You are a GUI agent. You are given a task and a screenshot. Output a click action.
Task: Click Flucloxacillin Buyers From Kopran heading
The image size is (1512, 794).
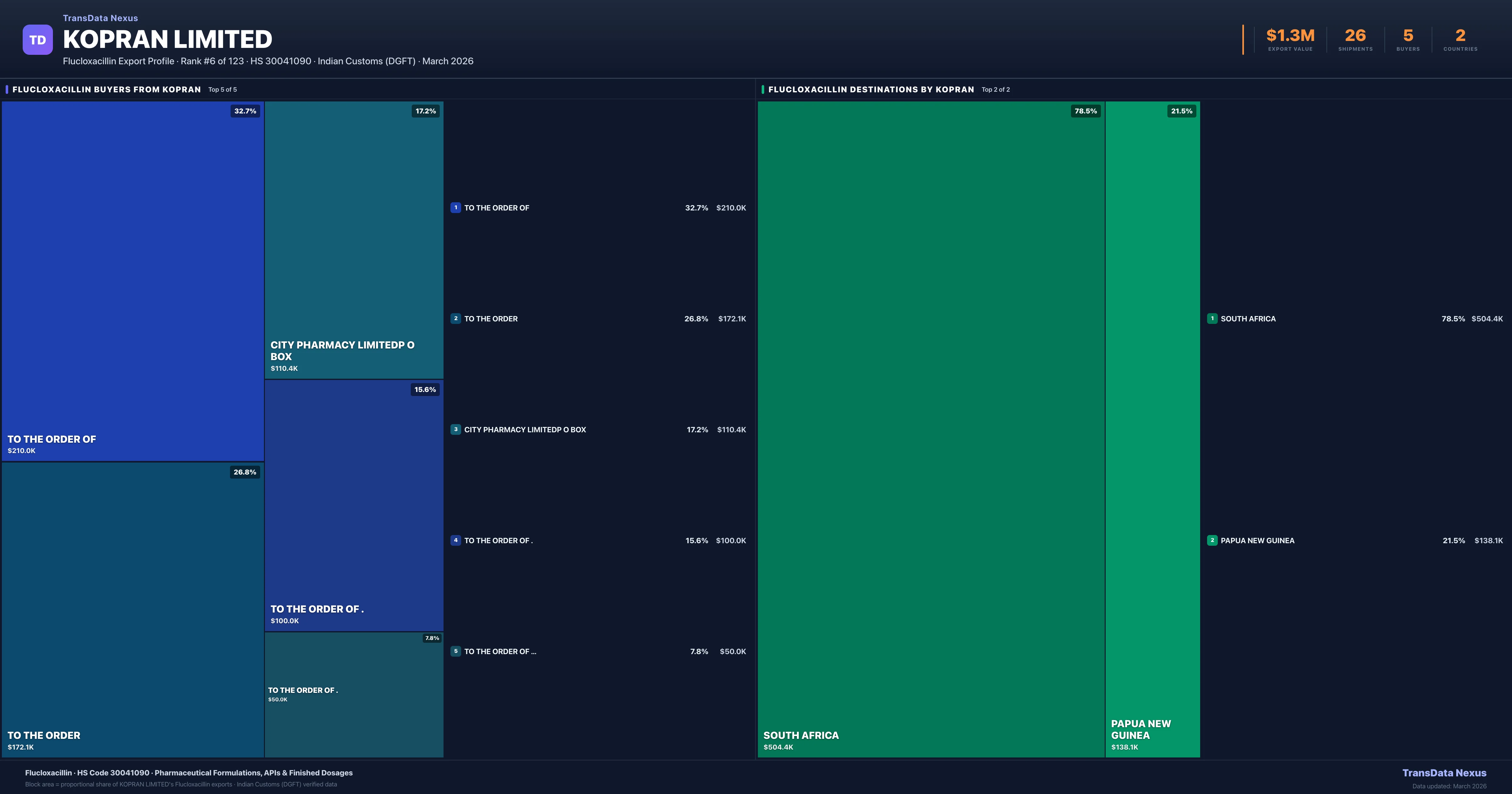107,90
